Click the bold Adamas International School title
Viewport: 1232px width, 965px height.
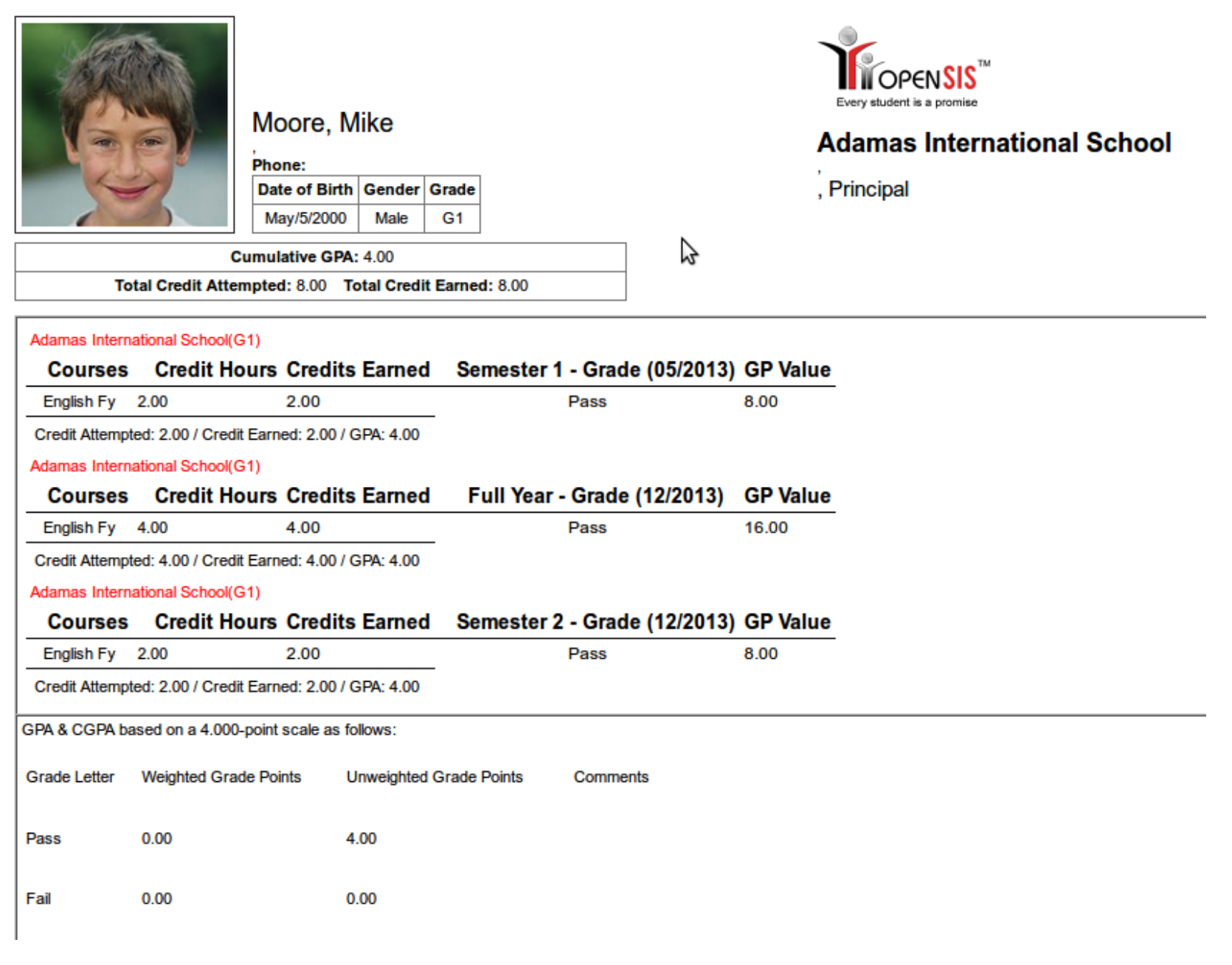[x=993, y=142]
